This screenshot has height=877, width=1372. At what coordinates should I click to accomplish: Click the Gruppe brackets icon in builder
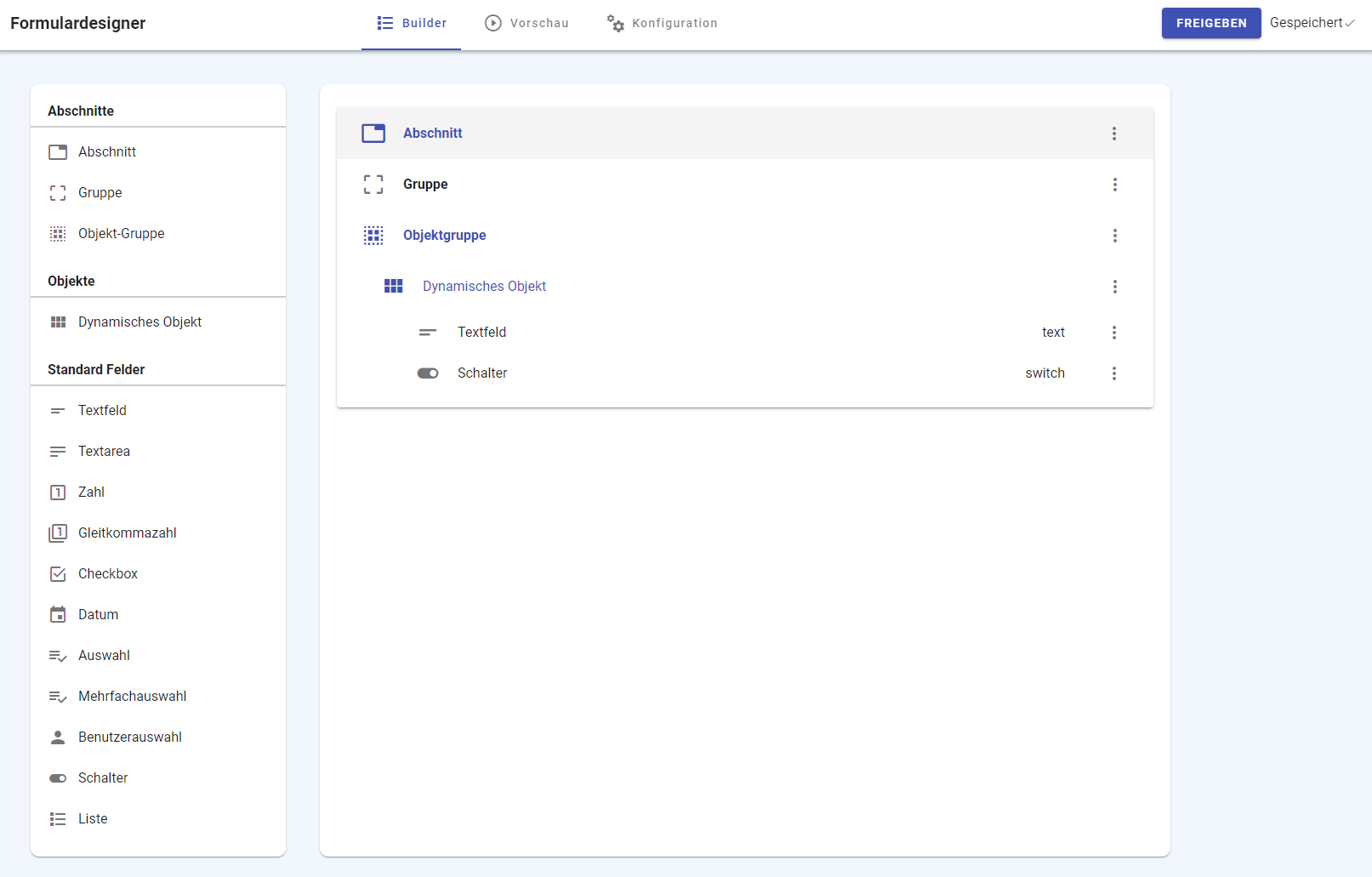click(373, 185)
